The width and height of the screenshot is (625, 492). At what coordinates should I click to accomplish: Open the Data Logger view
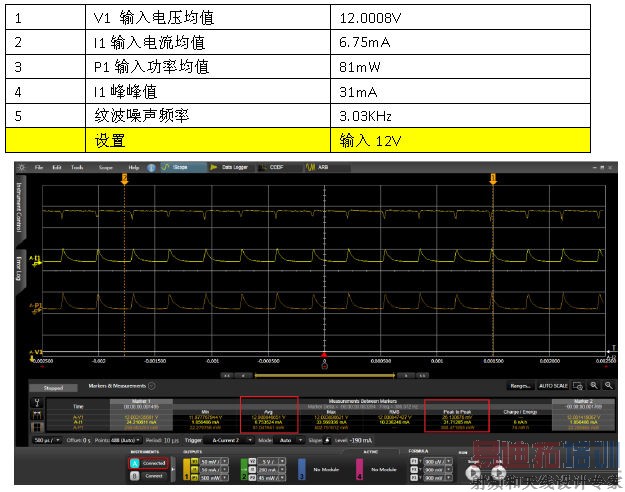tap(230, 167)
